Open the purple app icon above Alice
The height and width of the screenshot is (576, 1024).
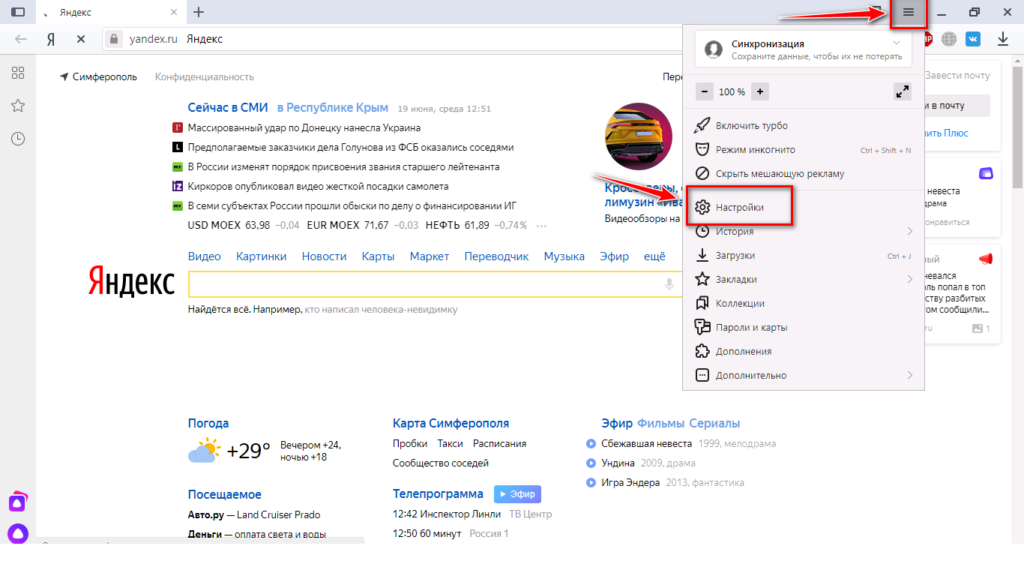tap(18, 502)
